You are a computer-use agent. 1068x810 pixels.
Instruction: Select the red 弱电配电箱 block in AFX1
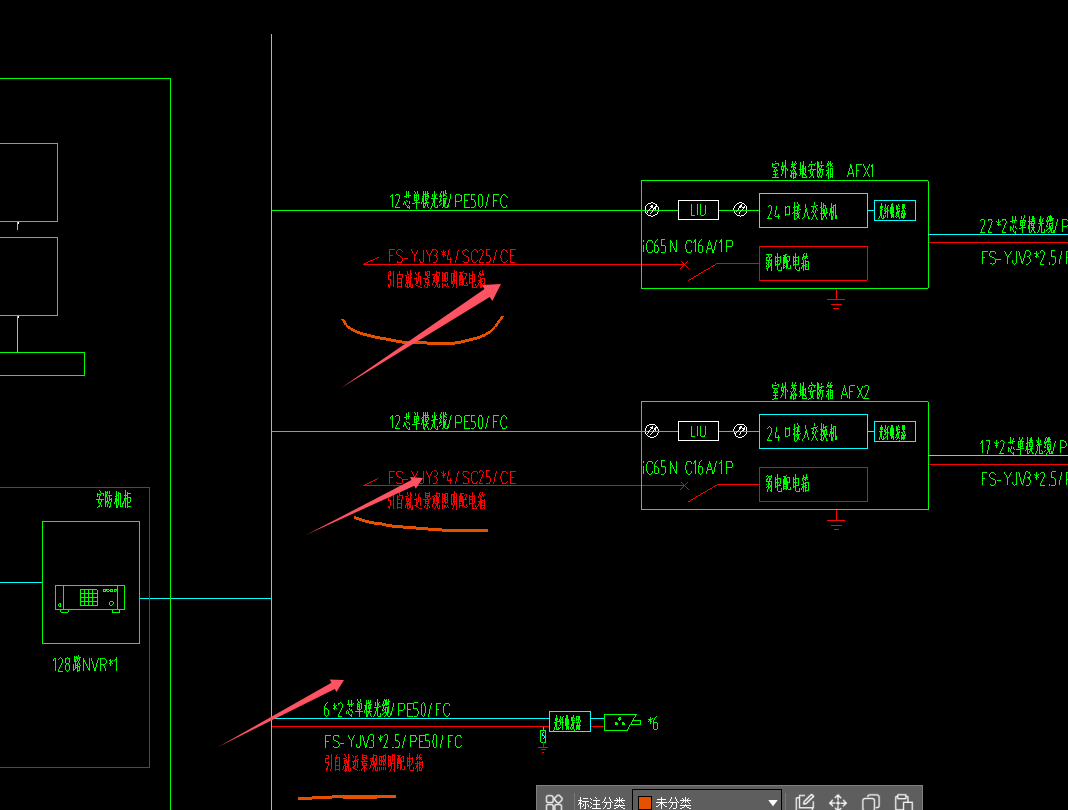point(813,264)
